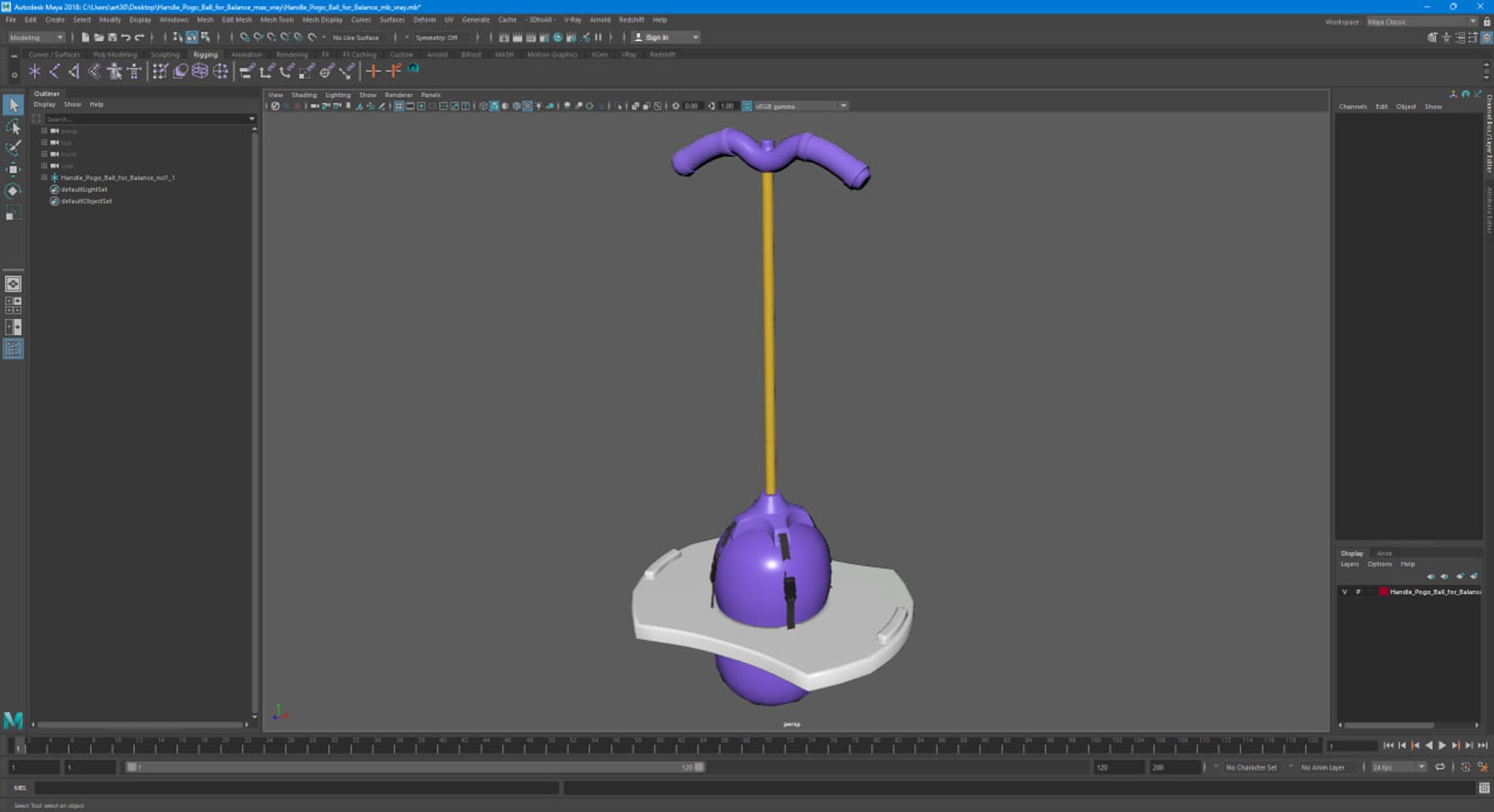Open the 24 fps frame rate dropdown

pos(1398,767)
